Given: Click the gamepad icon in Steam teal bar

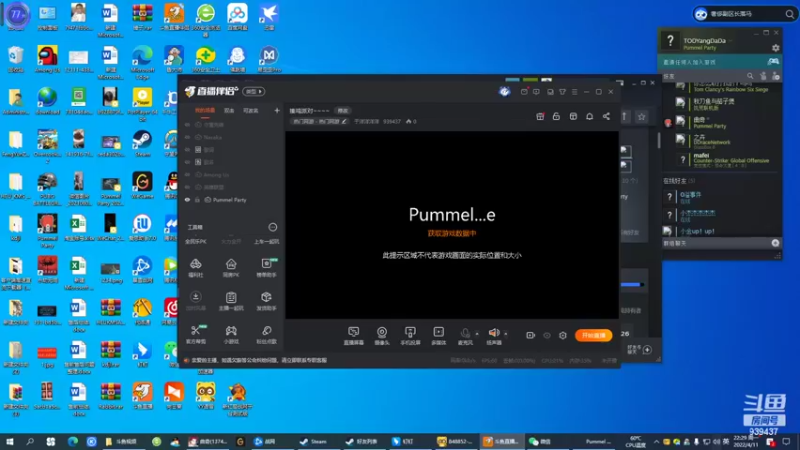Looking at the screenshot, I should coord(773,62).
